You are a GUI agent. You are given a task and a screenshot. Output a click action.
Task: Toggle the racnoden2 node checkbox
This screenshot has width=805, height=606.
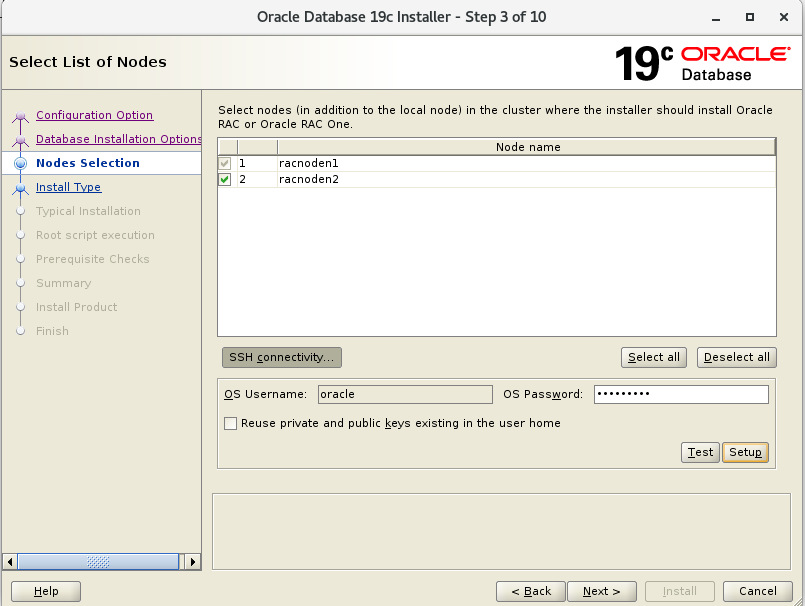coord(225,179)
